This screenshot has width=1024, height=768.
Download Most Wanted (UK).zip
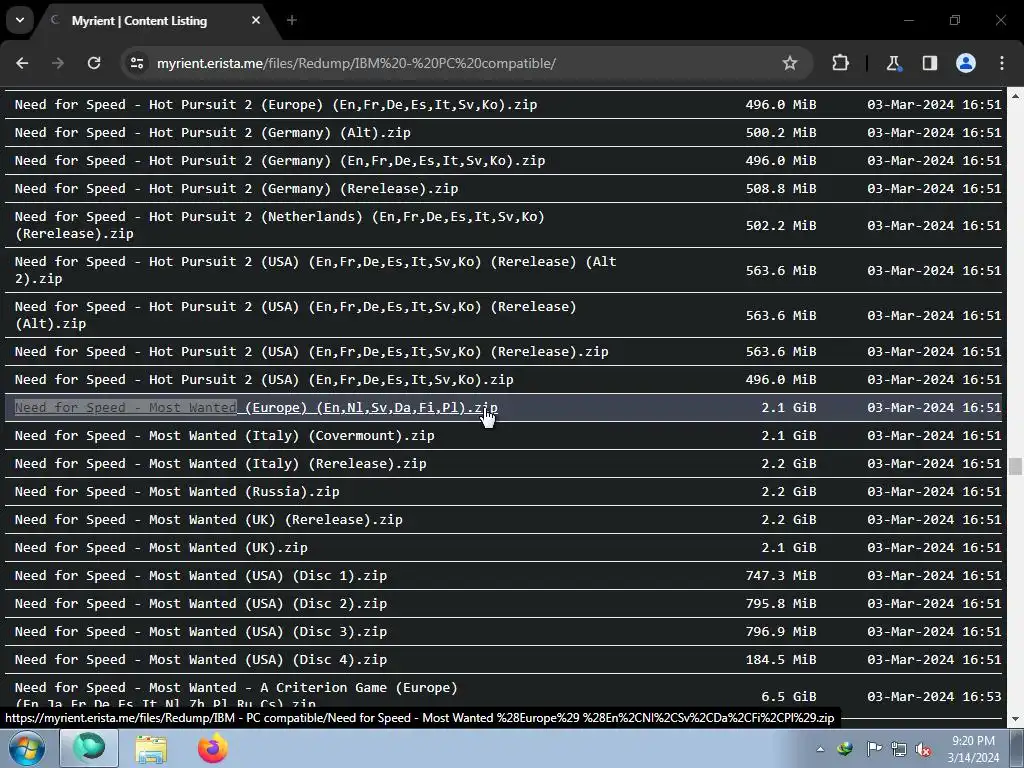(x=161, y=548)
